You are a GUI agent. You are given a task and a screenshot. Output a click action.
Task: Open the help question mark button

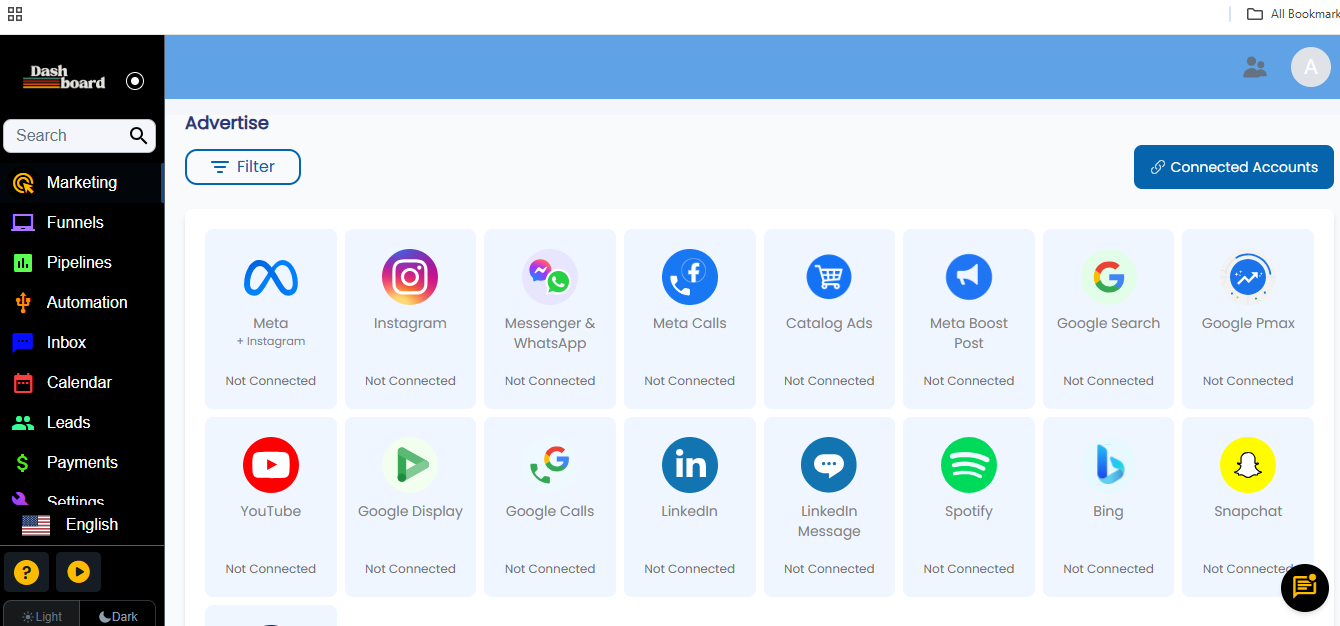click(27, 572)
